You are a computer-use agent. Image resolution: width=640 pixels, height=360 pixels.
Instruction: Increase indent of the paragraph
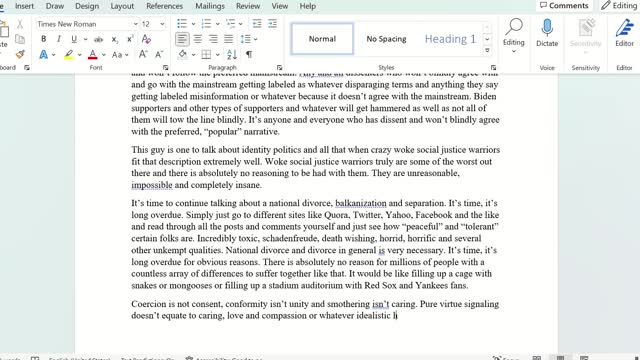272,24
